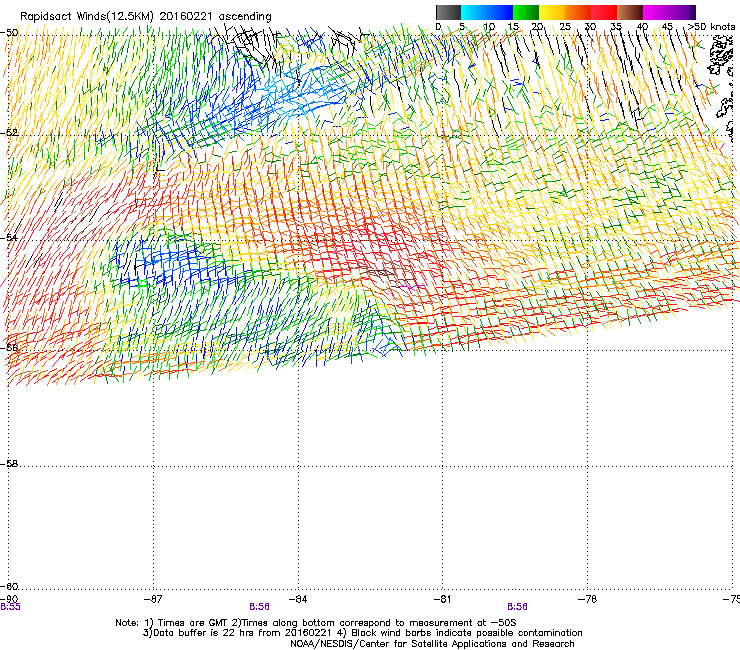Click the -60 latitude axis label
Viewport: 740px width, 650px height.
9,586
